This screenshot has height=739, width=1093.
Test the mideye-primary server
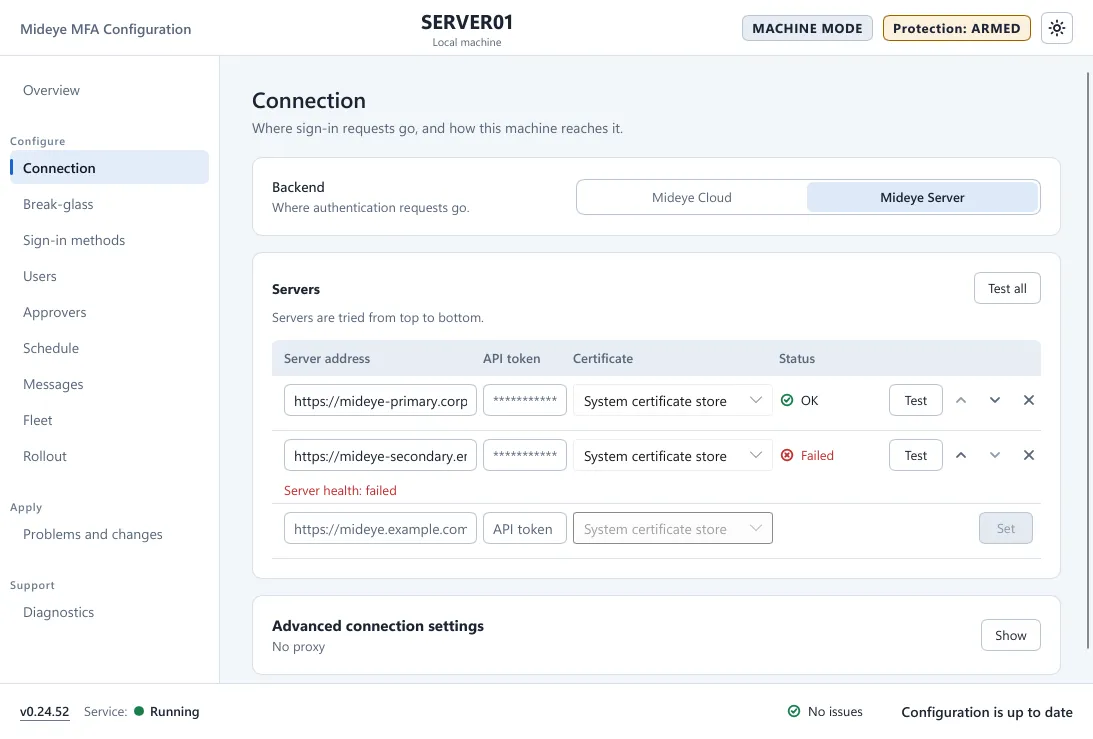point(915,400)
